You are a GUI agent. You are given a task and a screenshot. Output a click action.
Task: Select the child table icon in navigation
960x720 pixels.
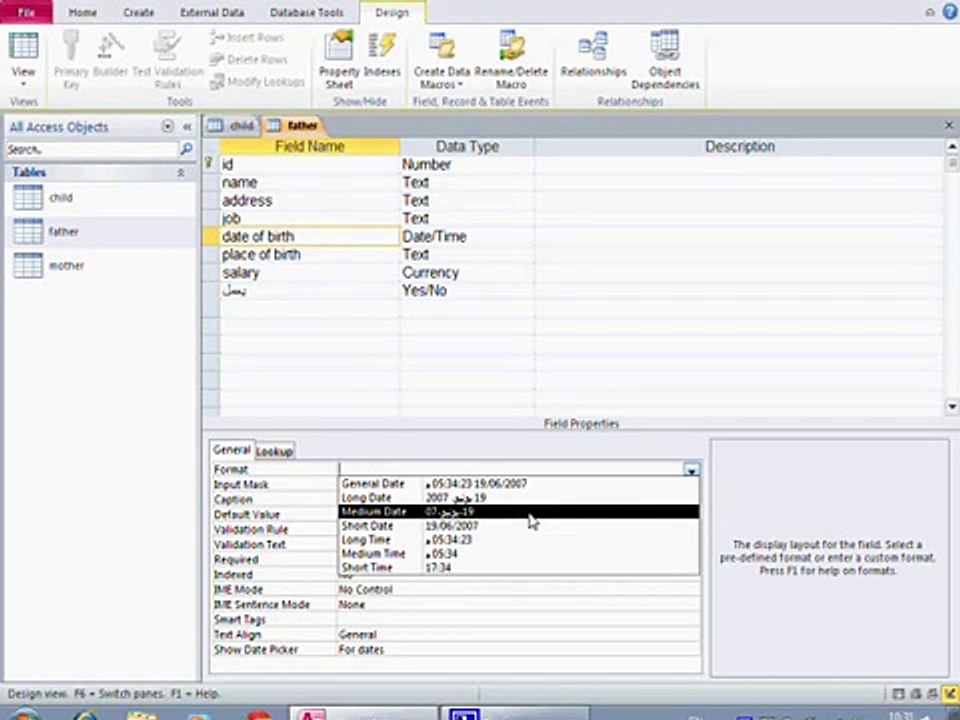(x=28, y=198)
